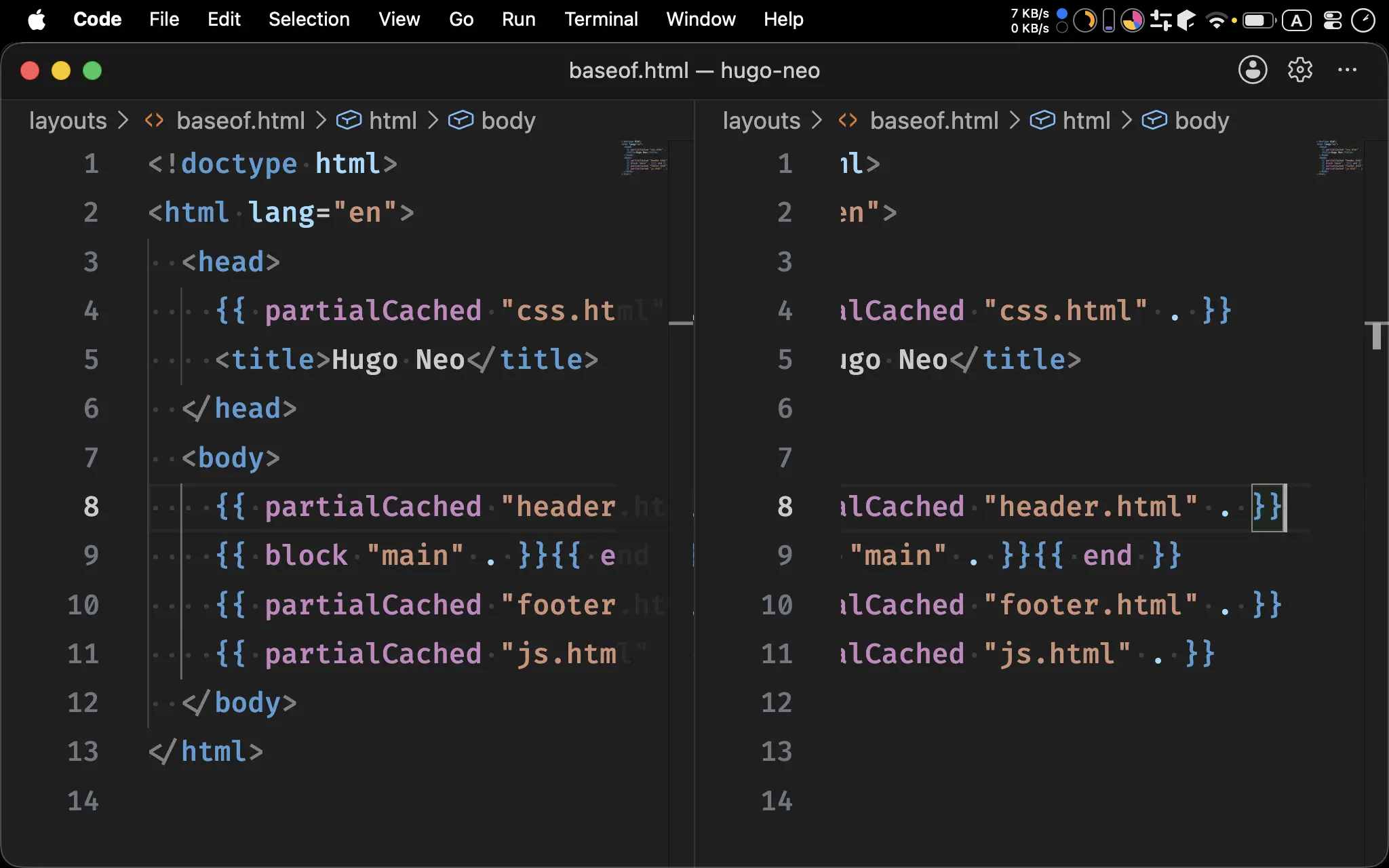Click the '<head>' opening tag

(231, 262)
